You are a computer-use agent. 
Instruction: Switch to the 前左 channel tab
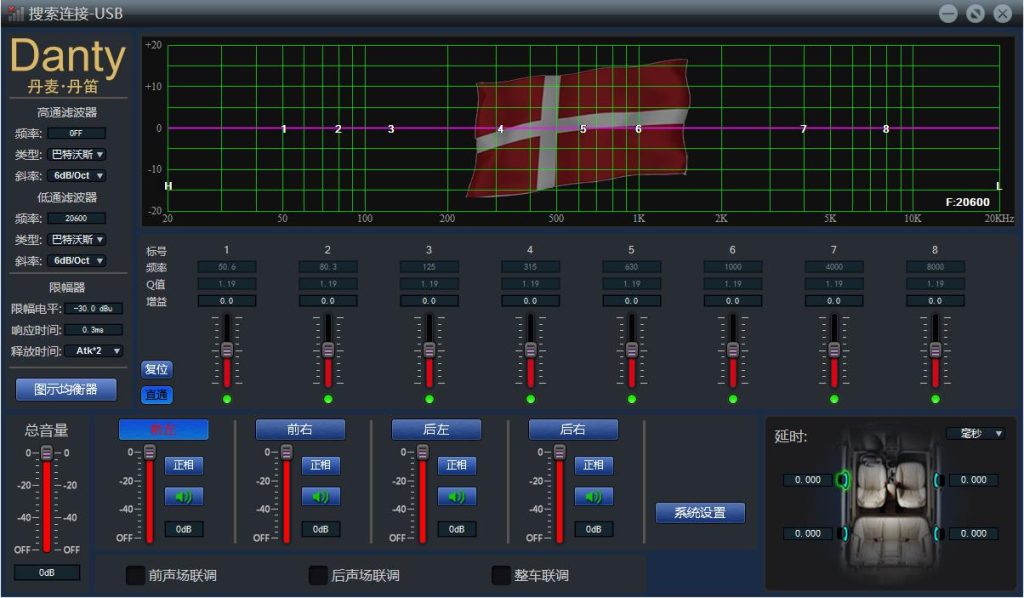pyautogui.click(x=163, y=430)
